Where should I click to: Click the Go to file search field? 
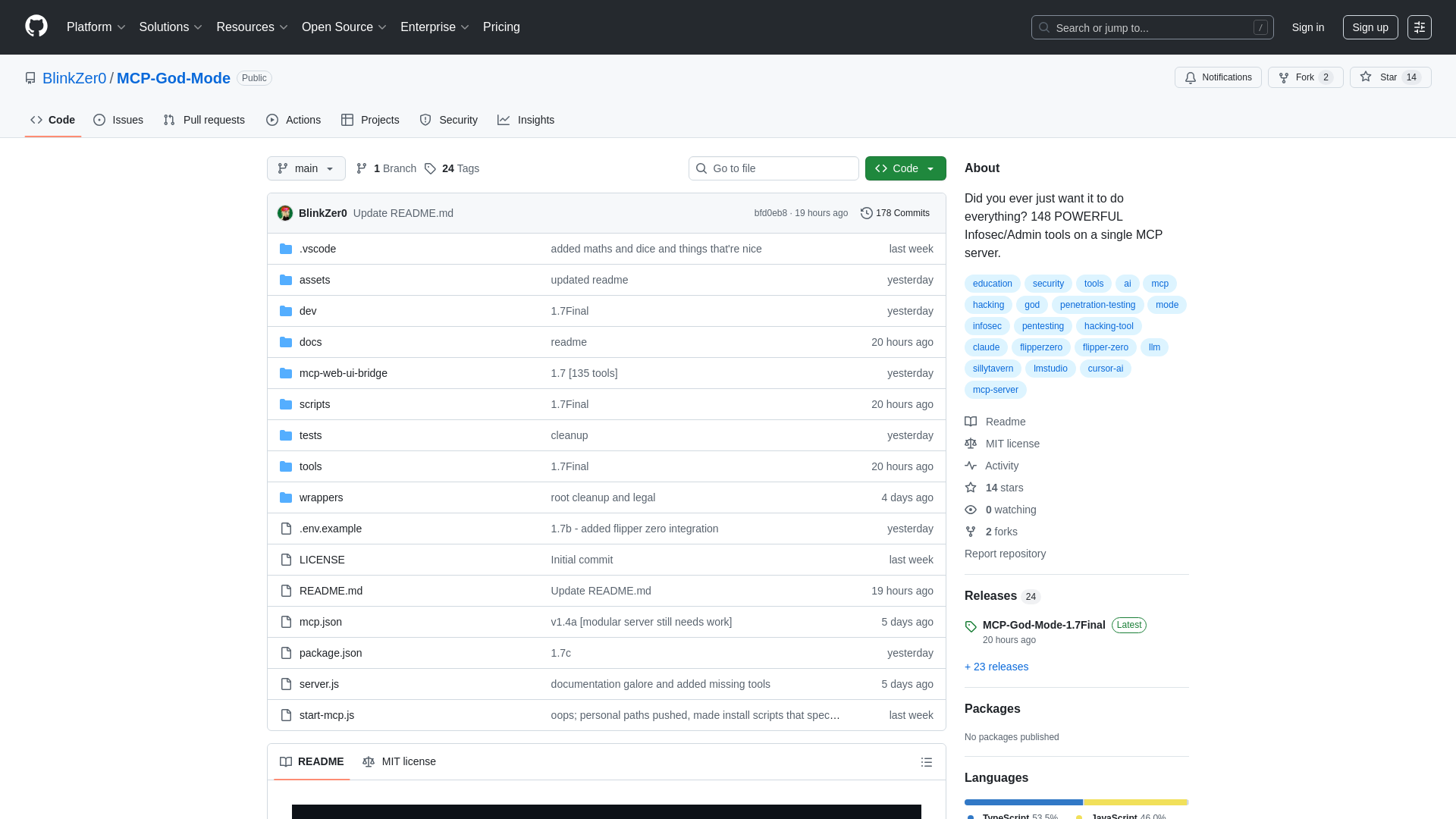pyautogui.click(x=773, y=168)
